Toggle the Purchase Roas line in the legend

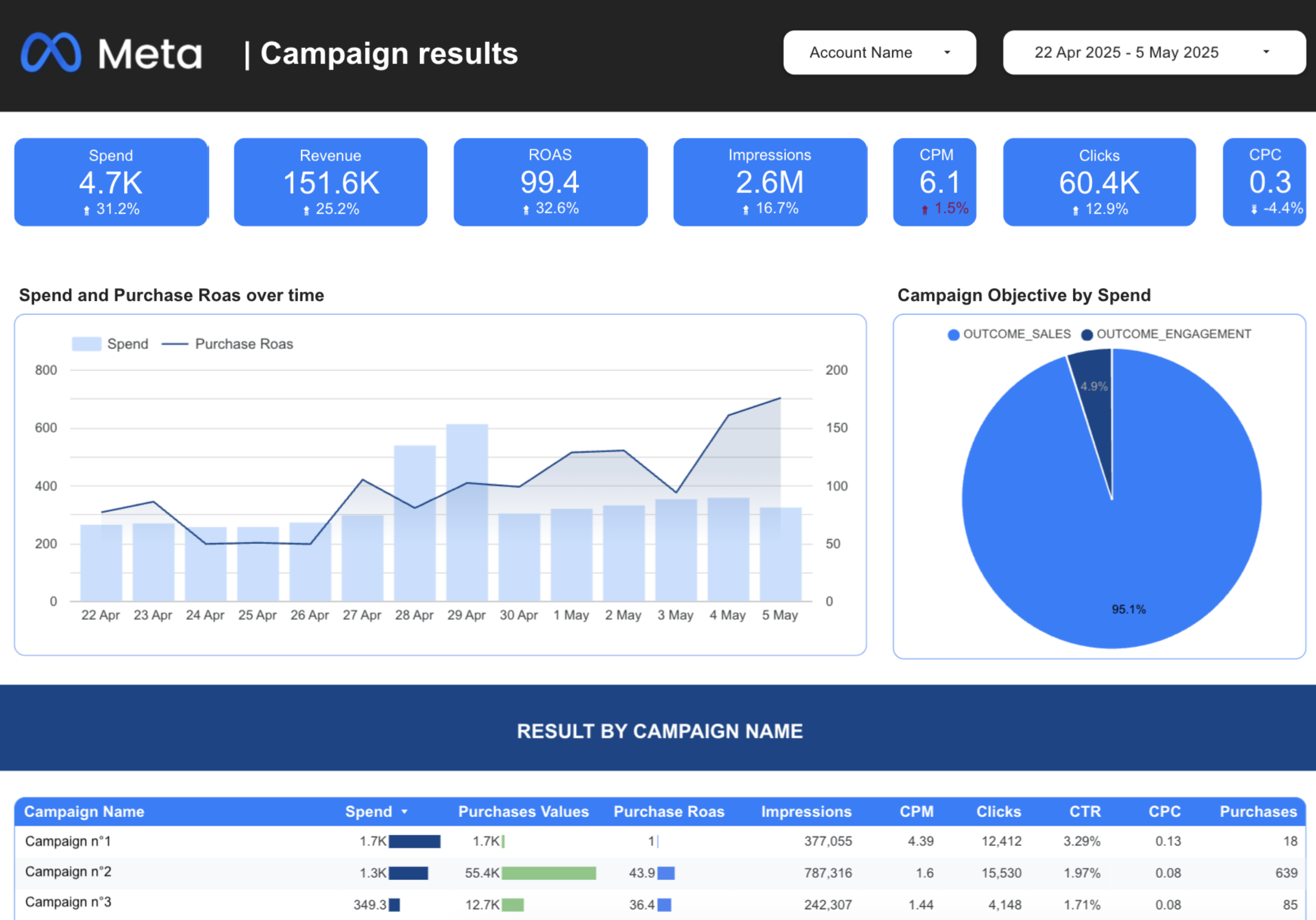click(243, 343)
